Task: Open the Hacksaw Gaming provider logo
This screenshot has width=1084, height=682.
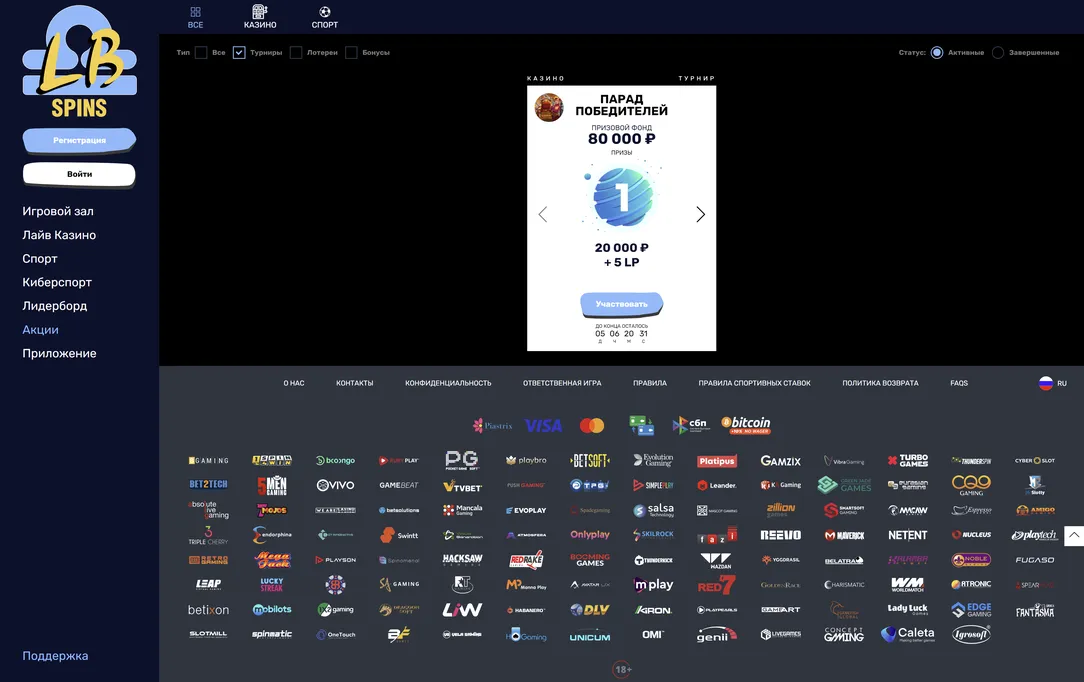Action: tap(462, 560)
